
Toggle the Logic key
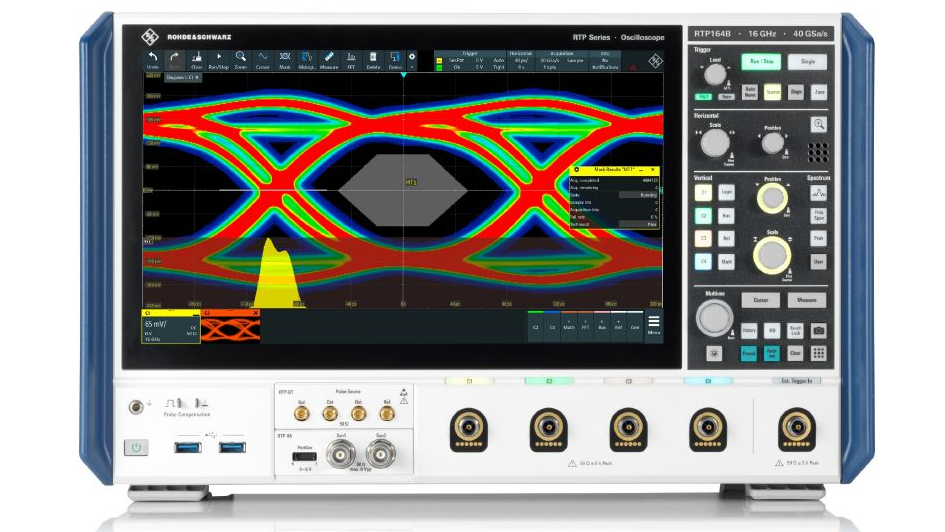point(727,193)
